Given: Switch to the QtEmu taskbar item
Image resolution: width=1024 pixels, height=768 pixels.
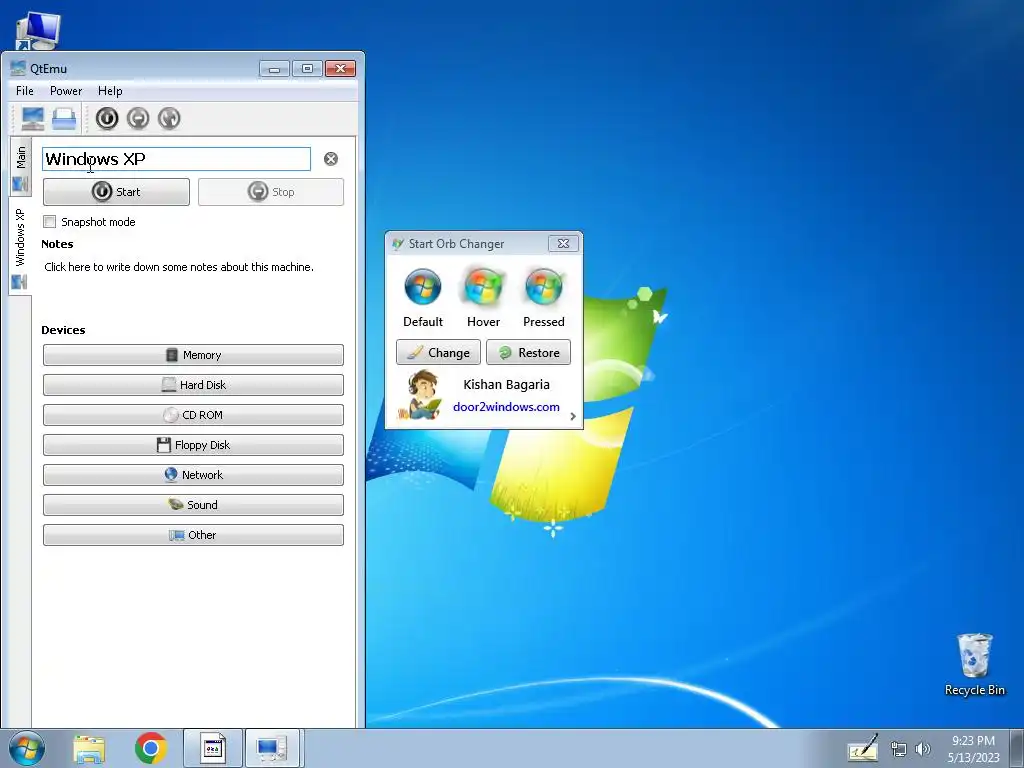Looking at the screenshot, I should pyautogui.click(x=272, y=748).
